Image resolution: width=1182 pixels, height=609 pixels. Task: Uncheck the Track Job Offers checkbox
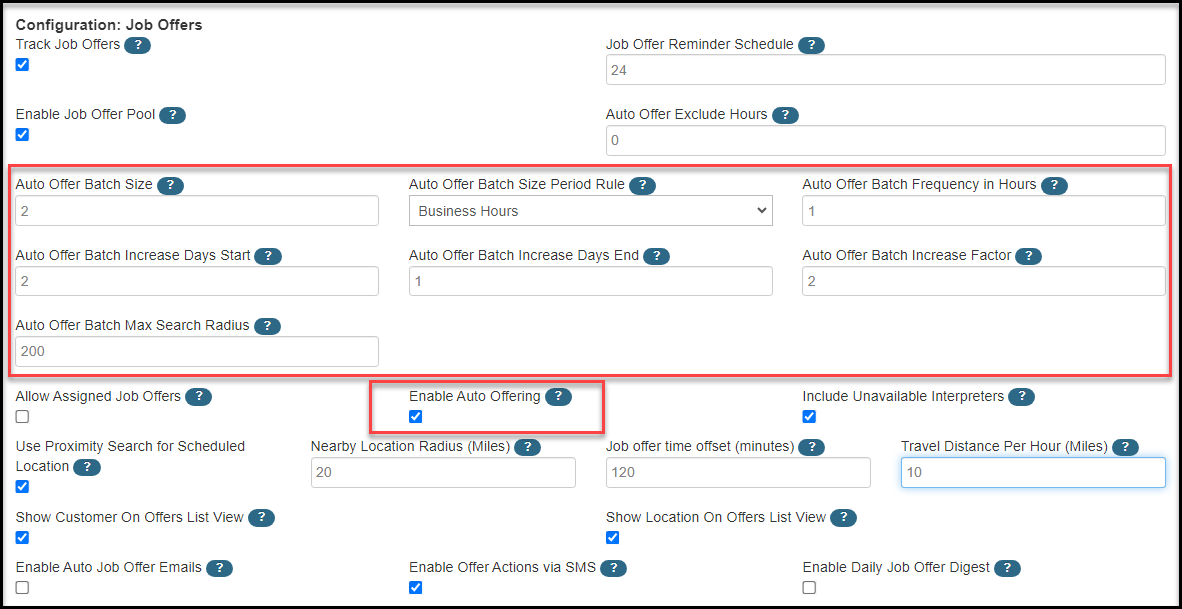point(22,64)
